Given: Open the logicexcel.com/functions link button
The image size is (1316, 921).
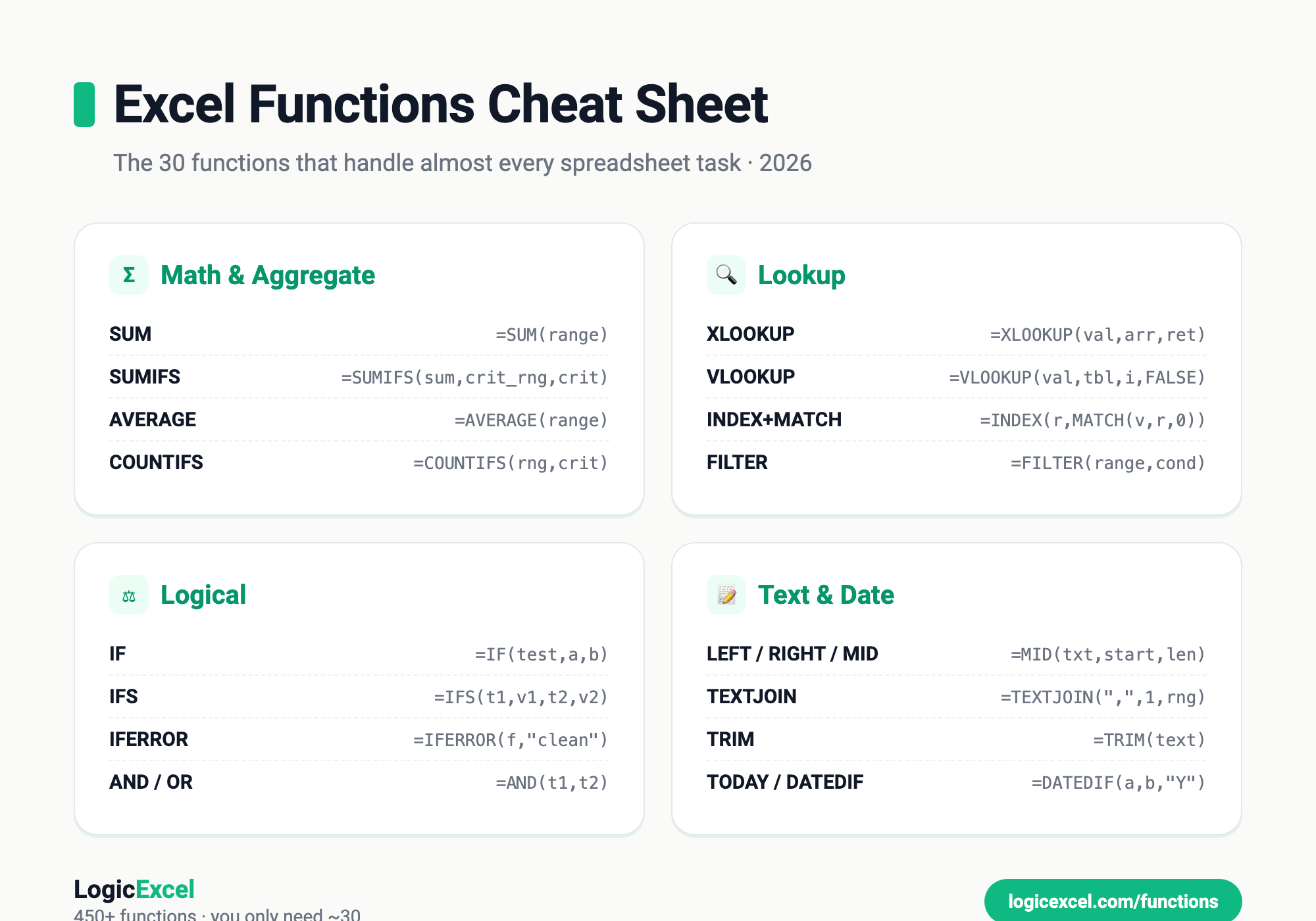Looking at the screenshot, I should point(1113,901).
